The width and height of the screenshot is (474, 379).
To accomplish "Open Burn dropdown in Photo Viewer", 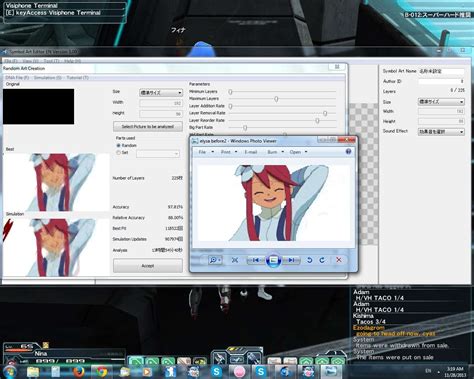I will (276, 152).
